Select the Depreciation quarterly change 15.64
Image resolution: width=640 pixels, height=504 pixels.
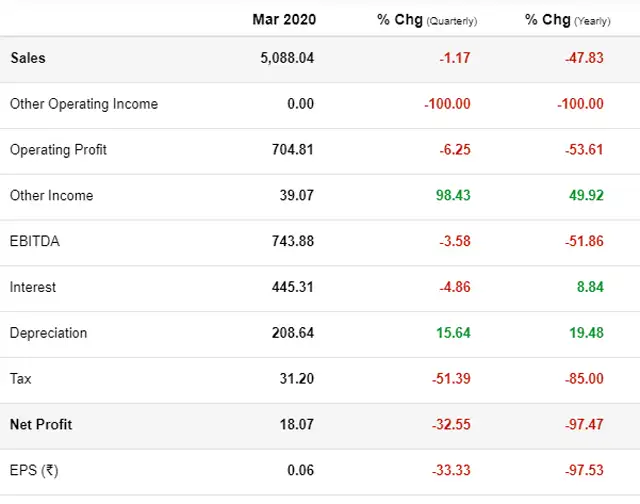453,333
